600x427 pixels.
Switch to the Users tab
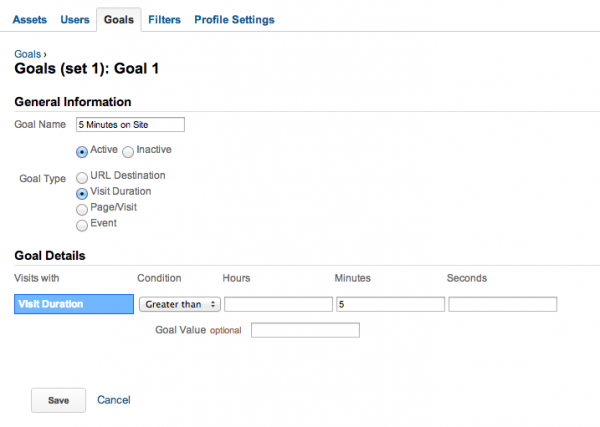[x=75, y=19]
